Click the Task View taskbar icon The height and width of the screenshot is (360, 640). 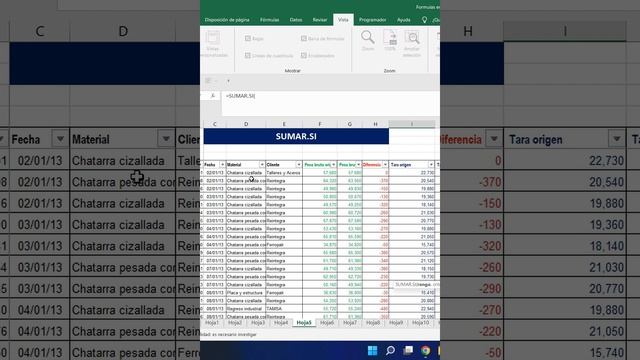tap(408, 351)
